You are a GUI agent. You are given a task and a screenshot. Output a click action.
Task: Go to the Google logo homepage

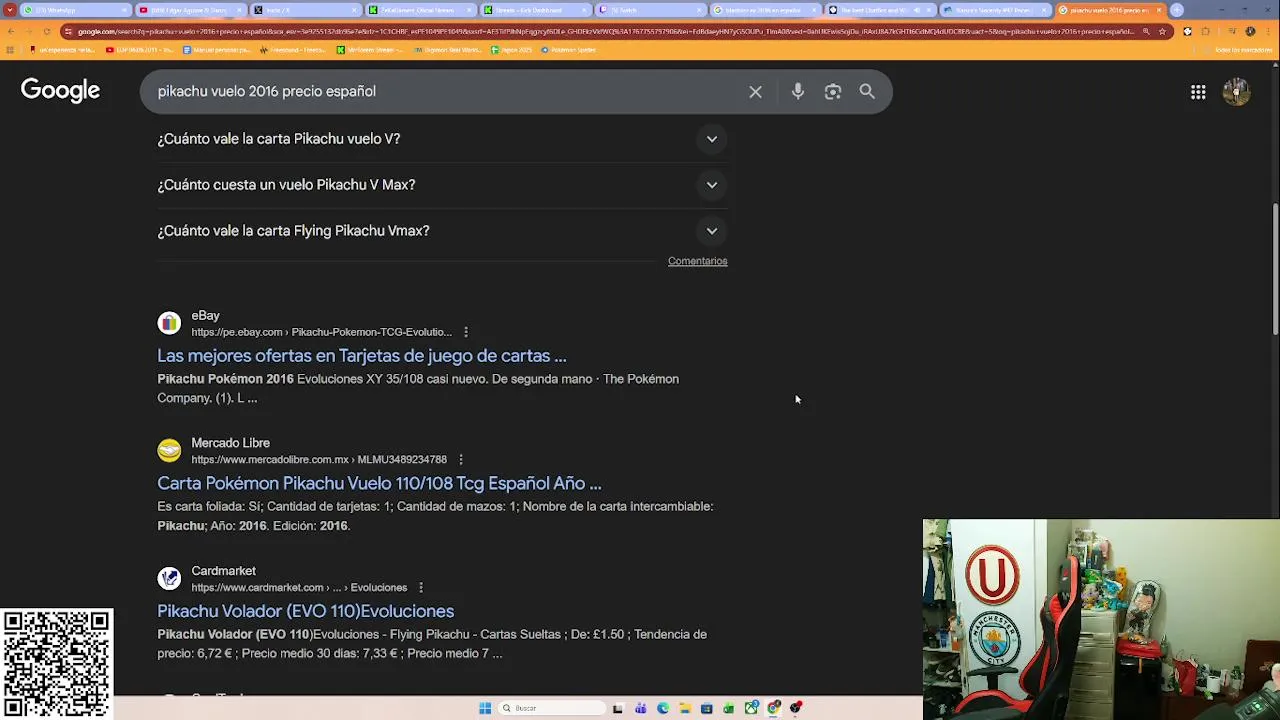tap(60, 91)
